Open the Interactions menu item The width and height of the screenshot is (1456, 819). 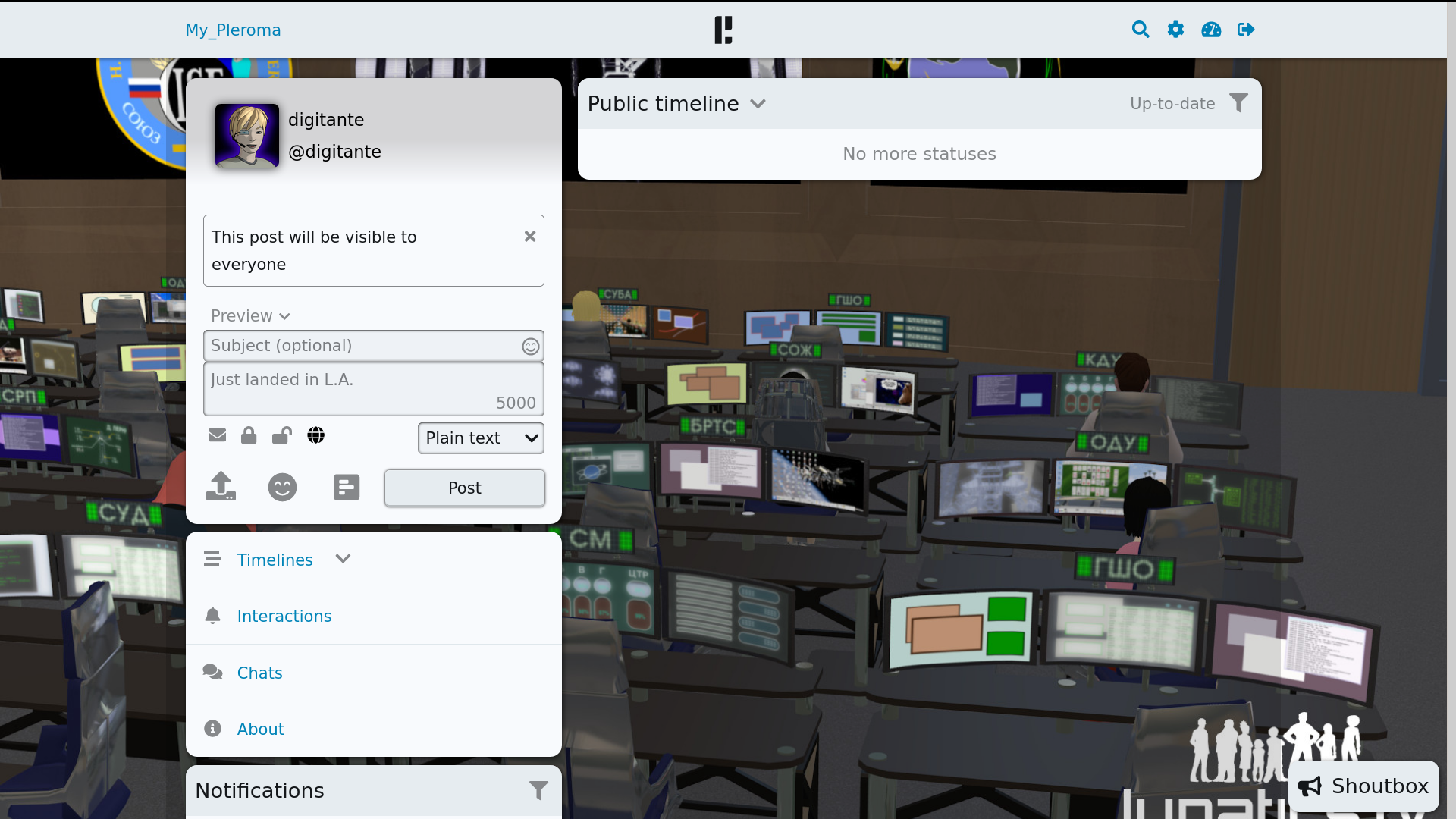[x=284, y=616]
